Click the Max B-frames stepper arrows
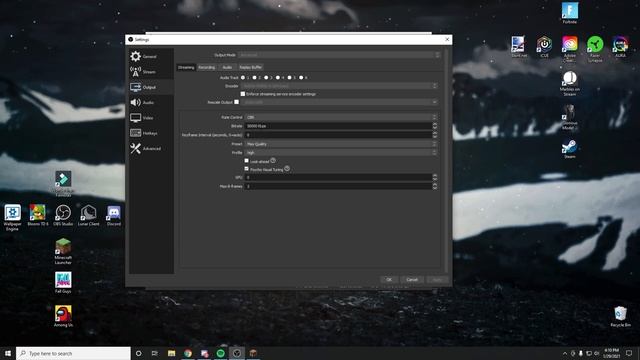Viewport: 640px width, 360px height. [435, 186]
